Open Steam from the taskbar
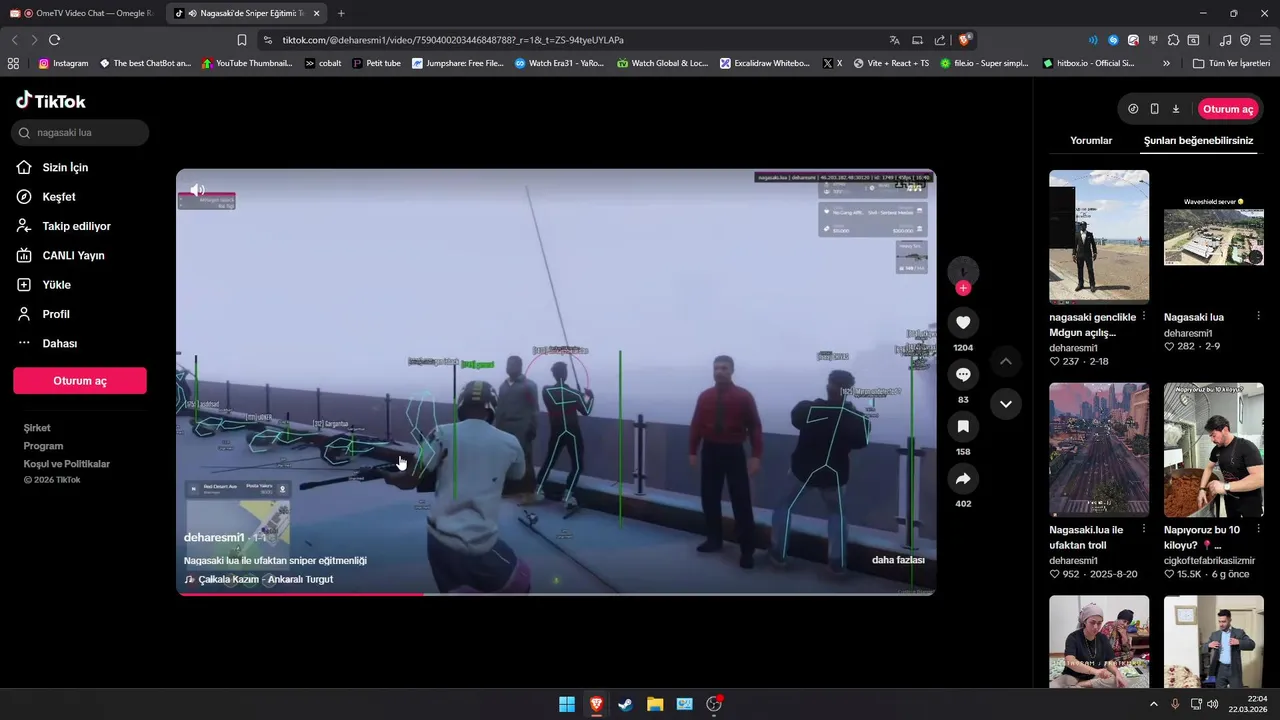Viewport: 1280px width, 720px height. [x=625, y=704]
